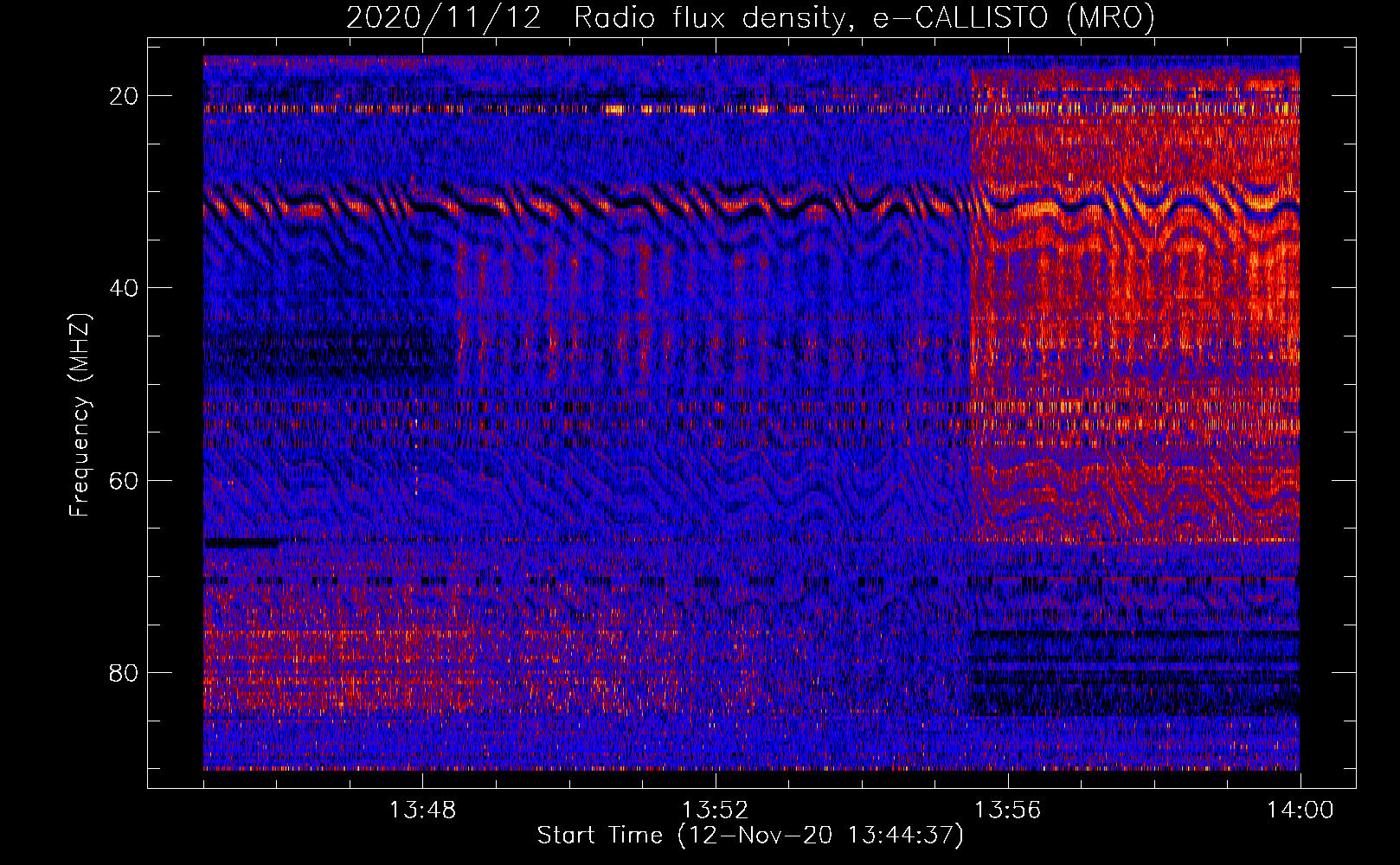This screenshot has width=1400, height=865.
Task: Click the 60 frequency tick label
Action: pyautogui.click(x=125, y=480)
